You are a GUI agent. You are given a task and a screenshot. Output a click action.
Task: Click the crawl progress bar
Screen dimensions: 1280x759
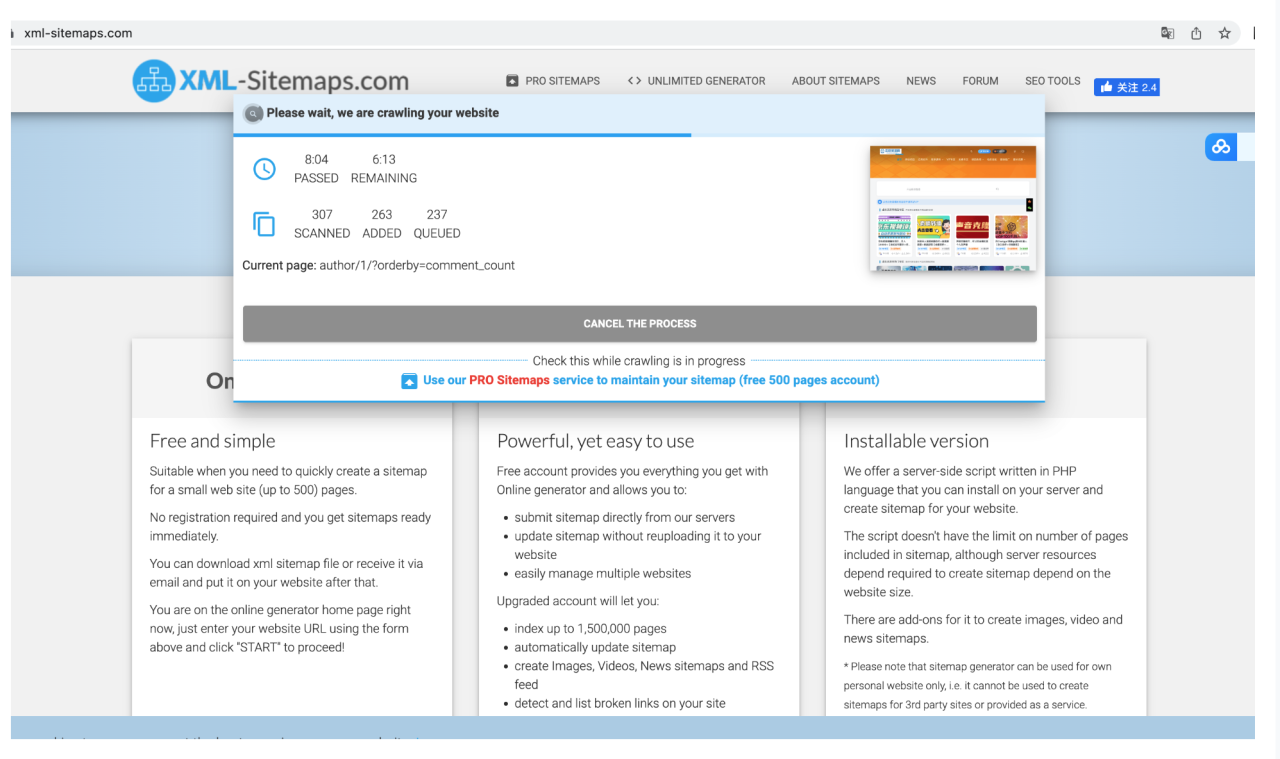pos(639,134)
